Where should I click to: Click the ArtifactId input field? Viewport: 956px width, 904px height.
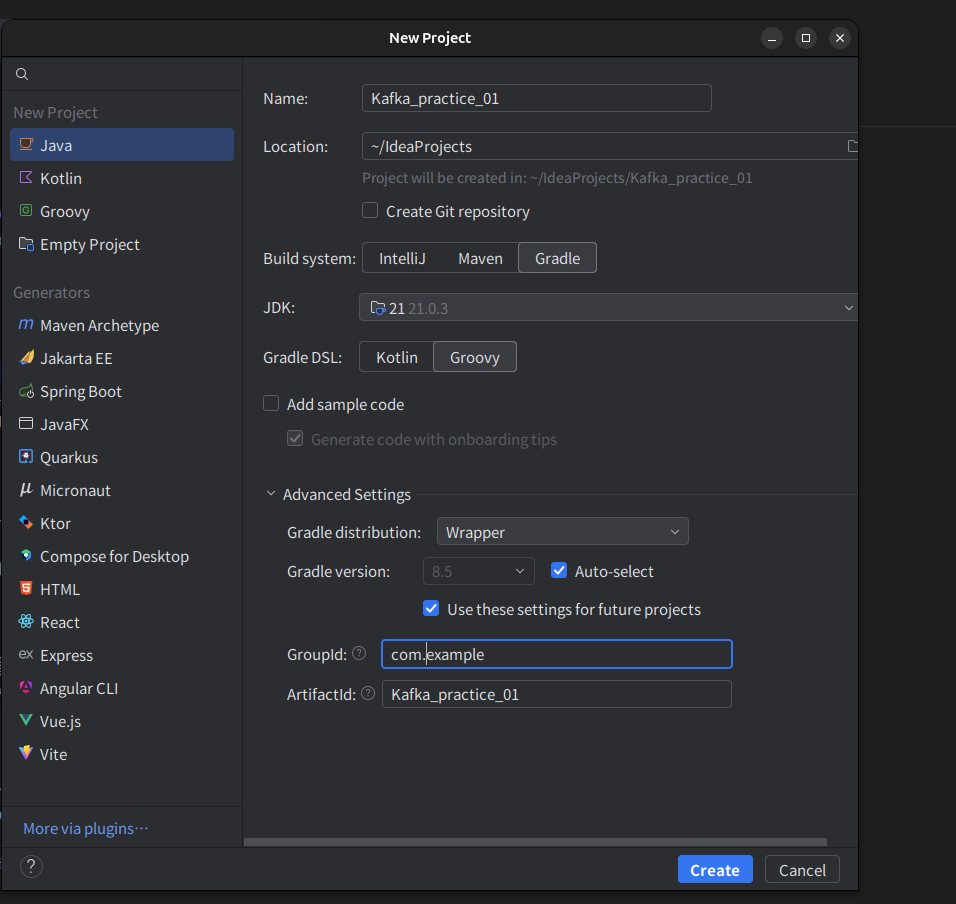[x=557, y=694]
